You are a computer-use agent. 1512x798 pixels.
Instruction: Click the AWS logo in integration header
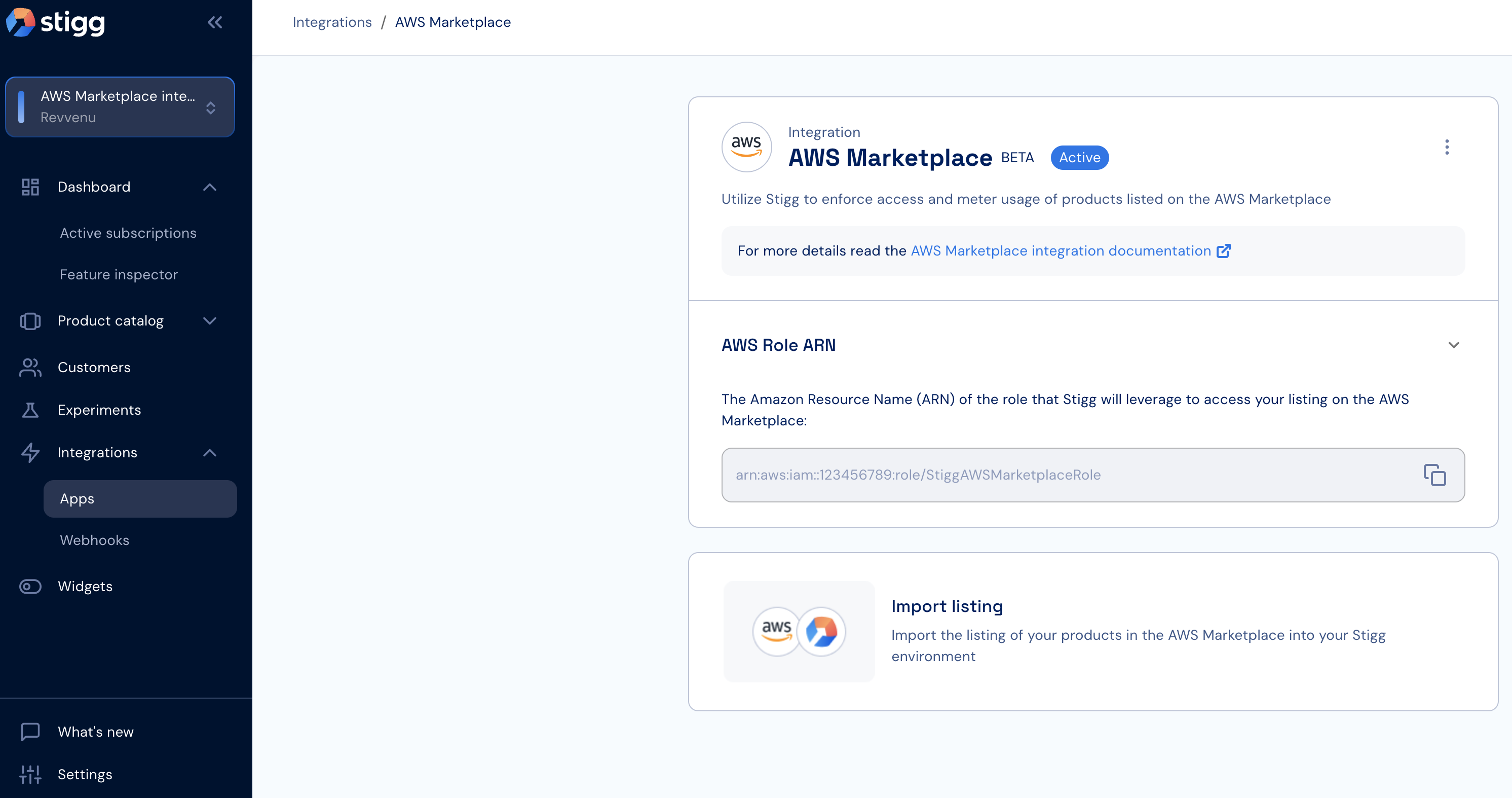point(746,147)
